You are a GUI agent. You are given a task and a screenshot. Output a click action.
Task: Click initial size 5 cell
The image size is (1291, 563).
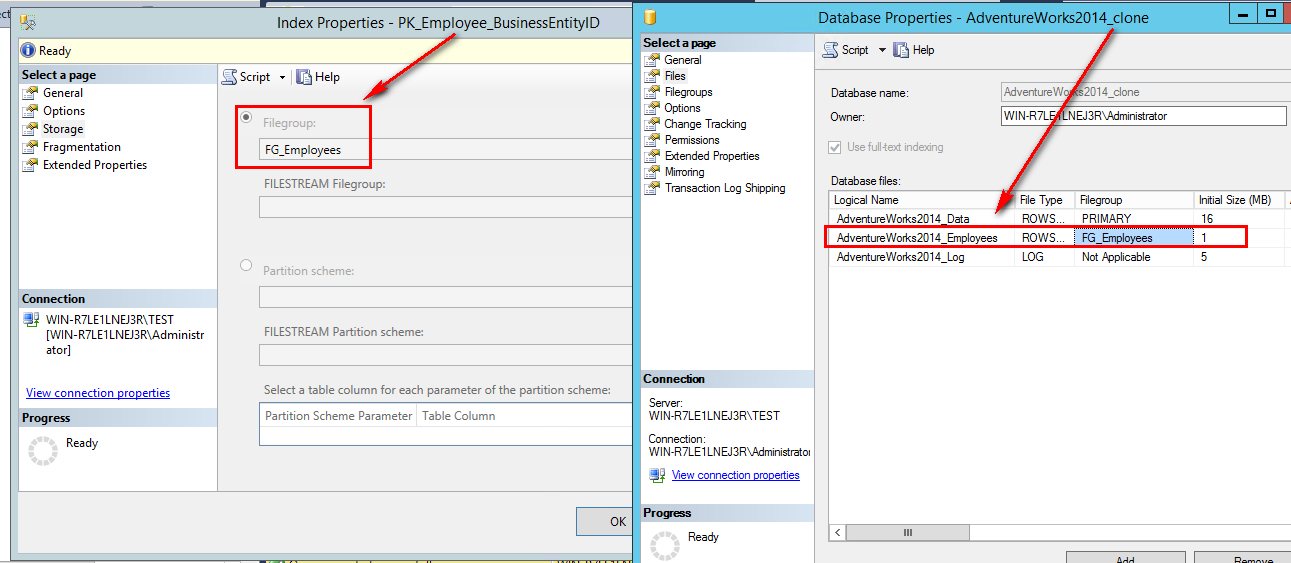point(1240,257)
